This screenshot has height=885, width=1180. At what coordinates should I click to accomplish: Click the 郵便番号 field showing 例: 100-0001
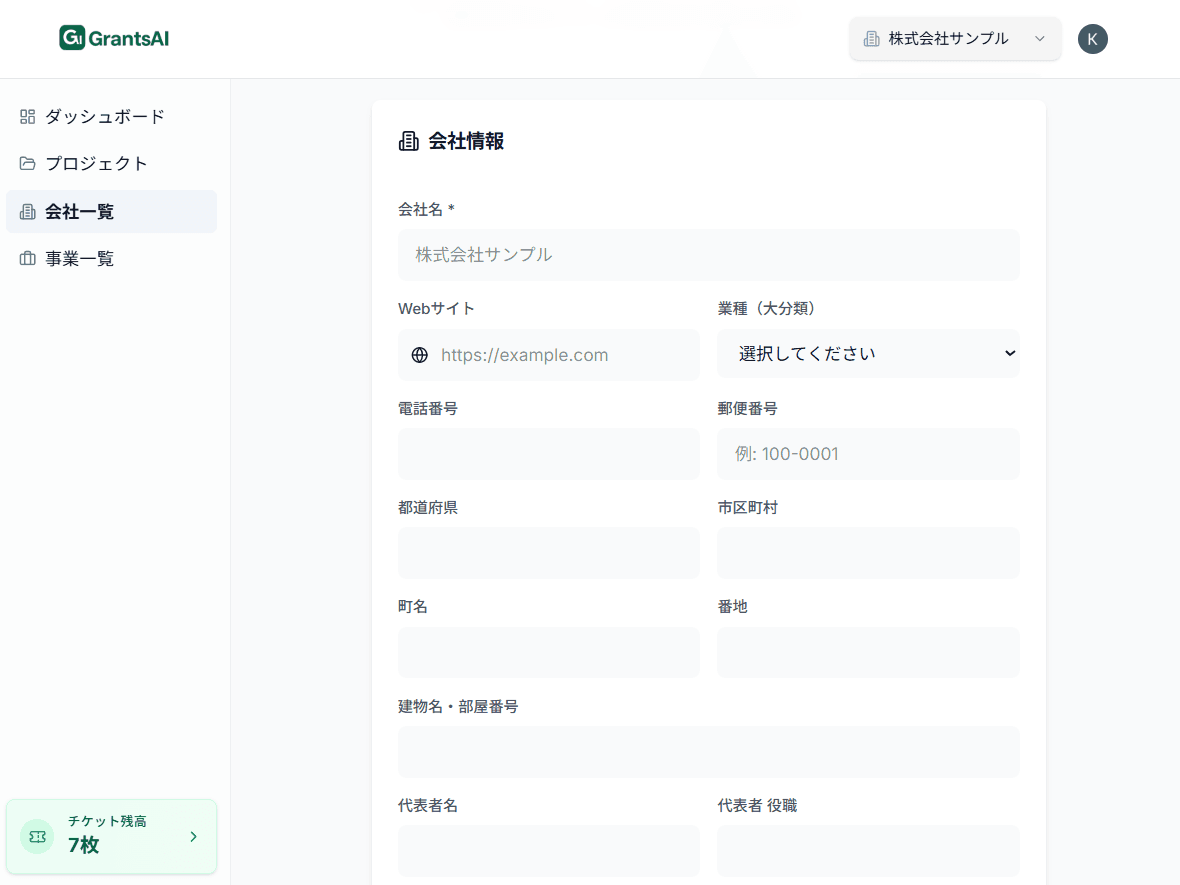868,454
